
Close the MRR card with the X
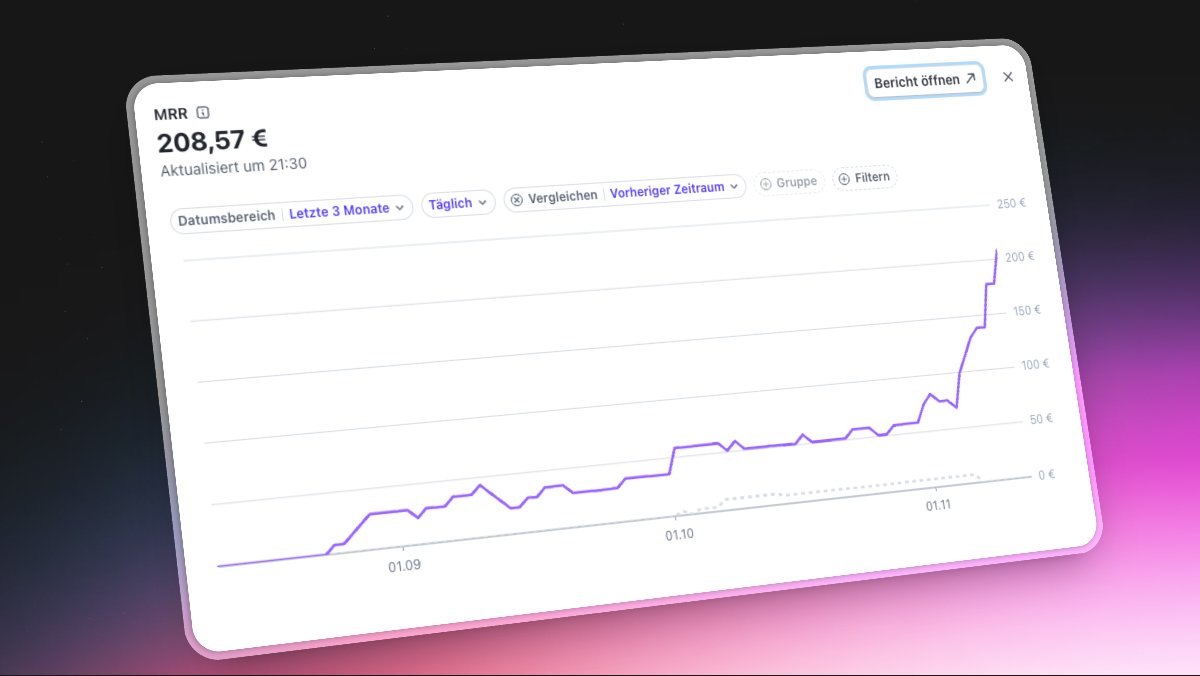1008,77
